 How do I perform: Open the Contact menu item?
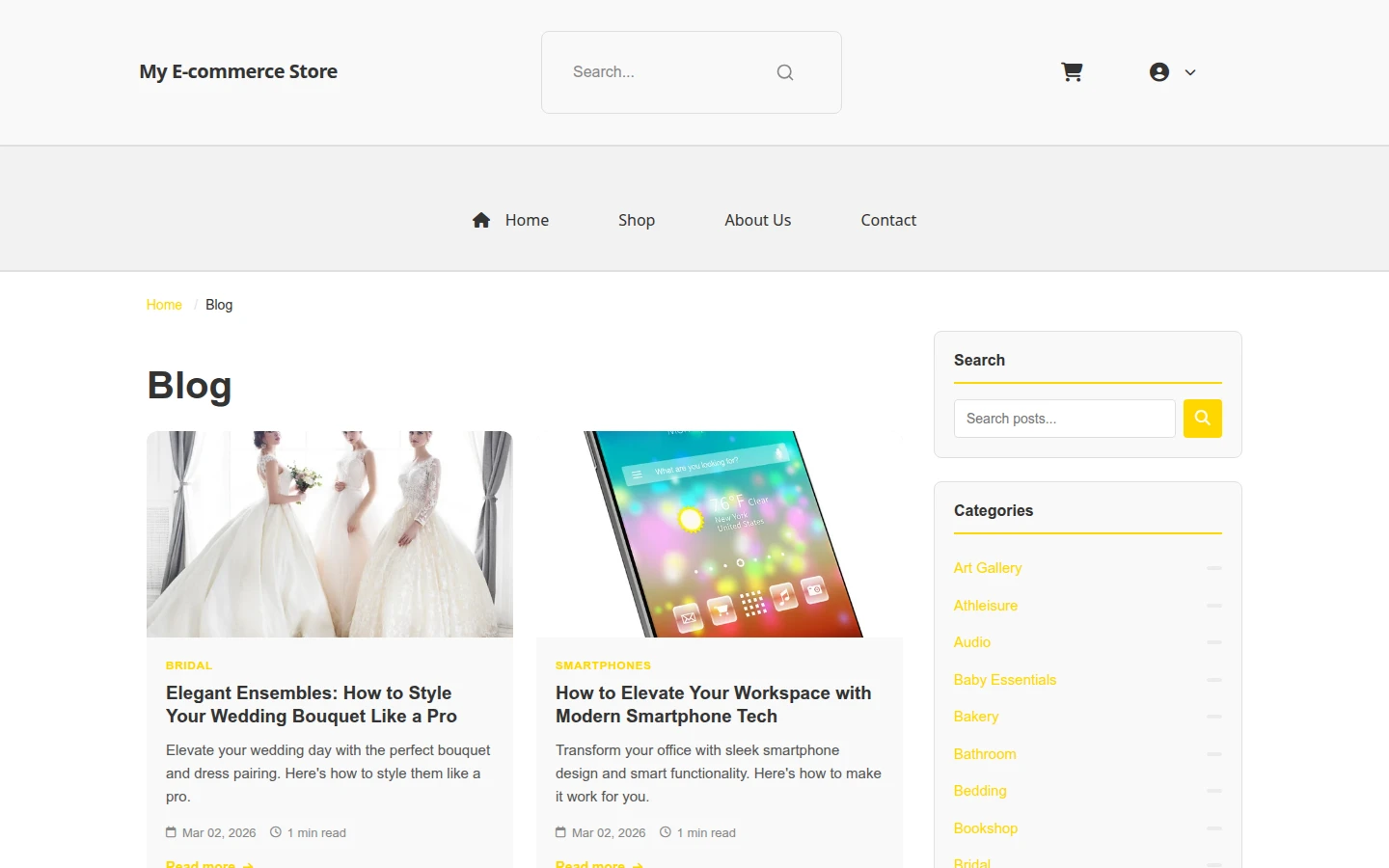click(x=888, y=220)
